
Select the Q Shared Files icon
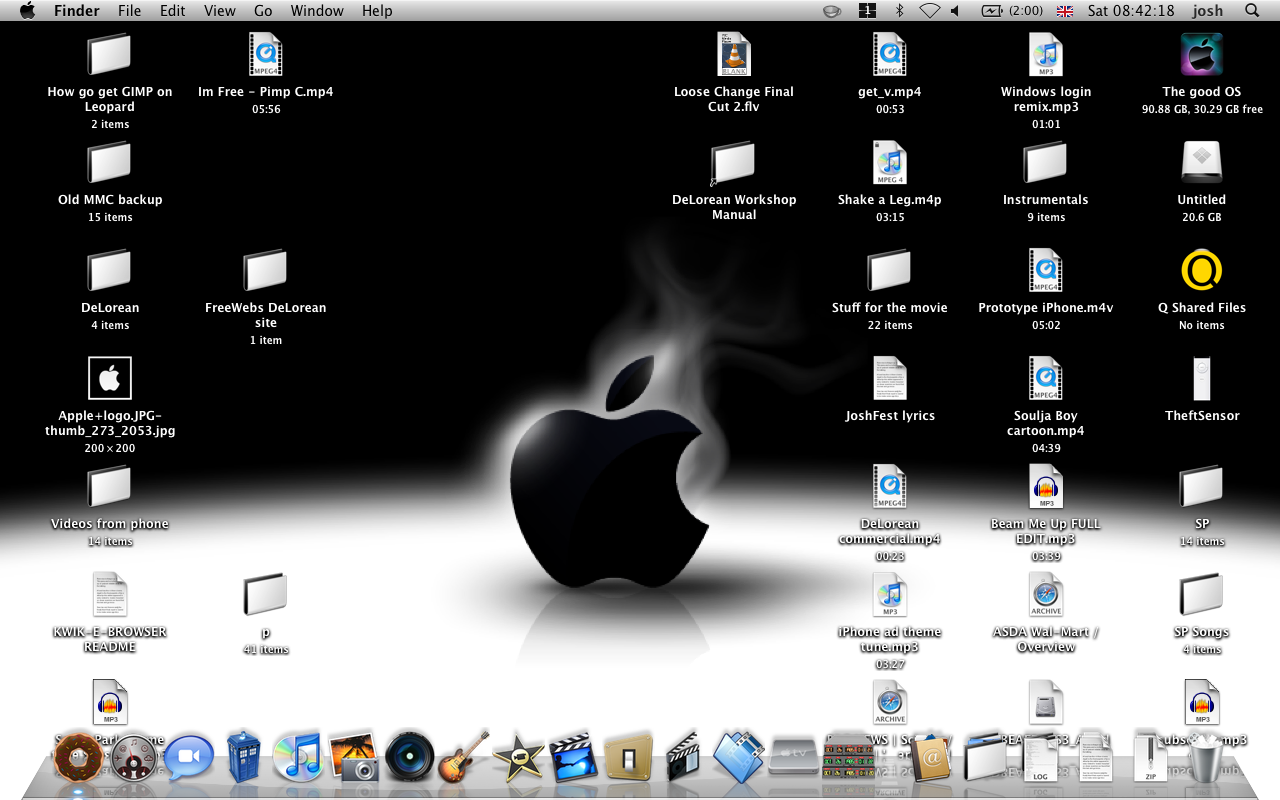tap(1202, 270)
